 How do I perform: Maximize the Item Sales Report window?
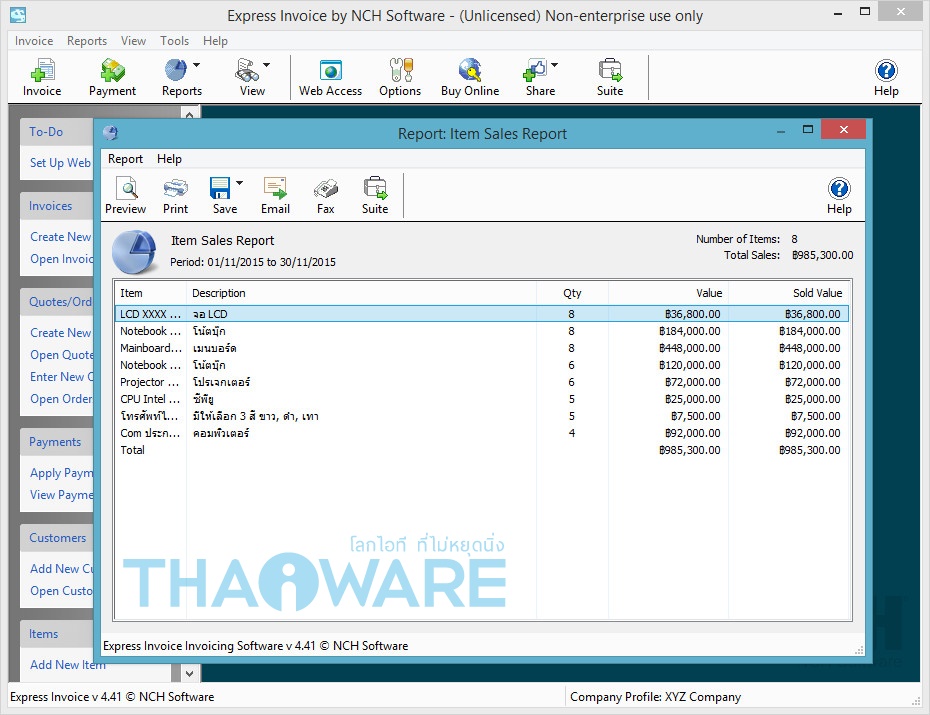(808, 129)
